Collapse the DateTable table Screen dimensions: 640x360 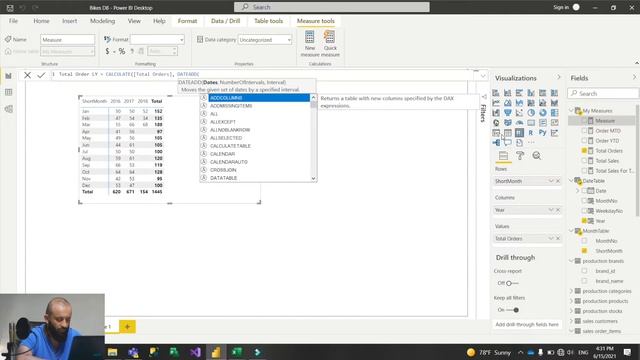click(x=571, y=180)
